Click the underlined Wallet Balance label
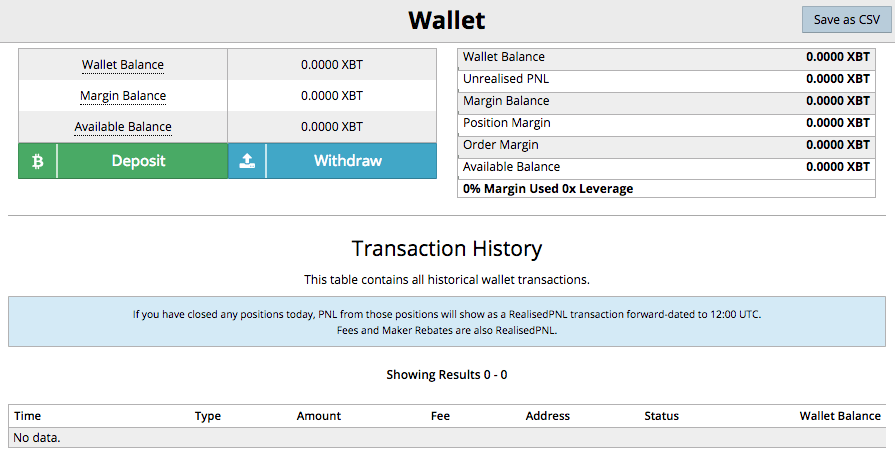Screen dimensions: 895x451 tap(123, 65)
